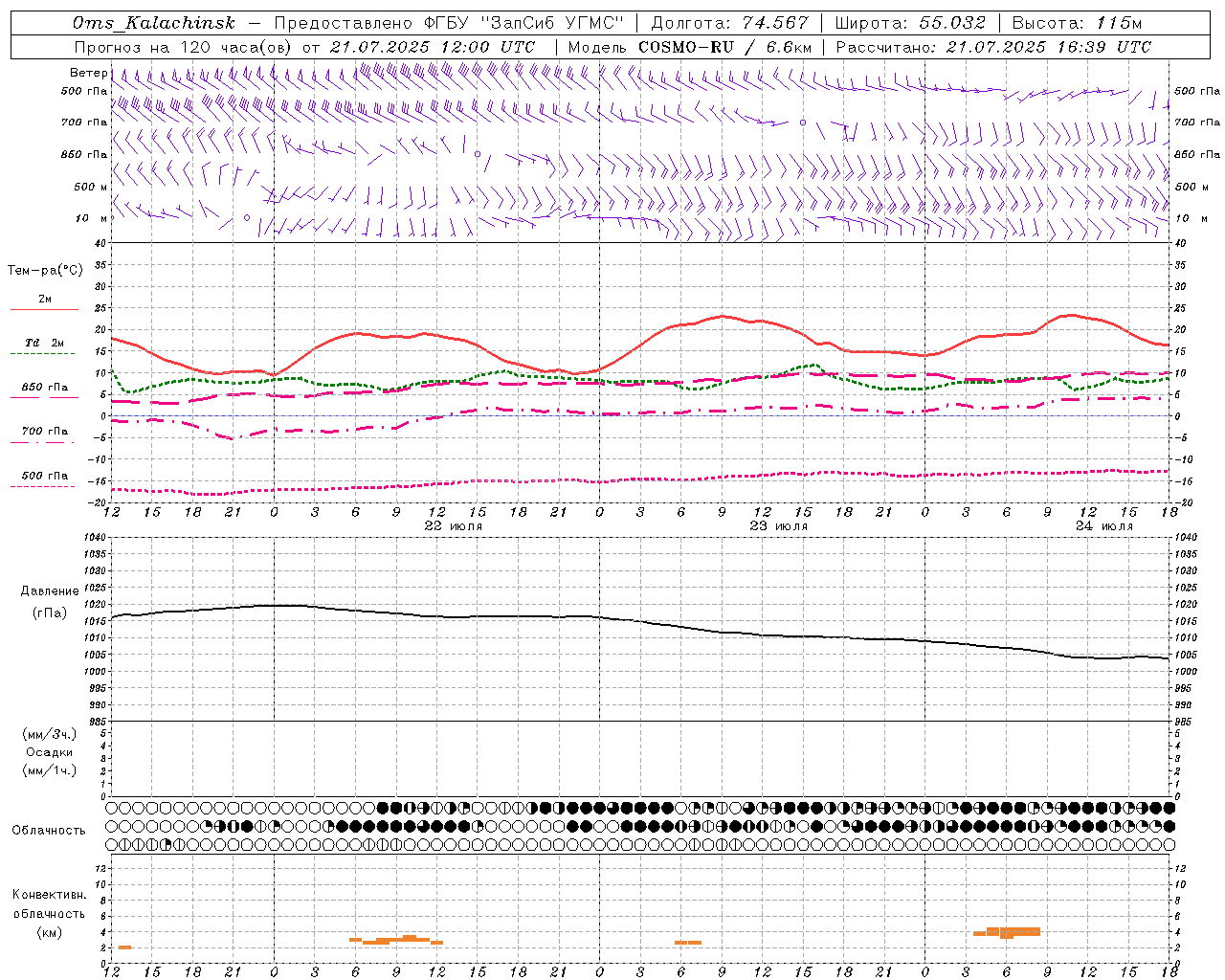This screenshot has width=1225, height=980.
Task: Click left pressure axis value 1040
Action: [97, 538]
